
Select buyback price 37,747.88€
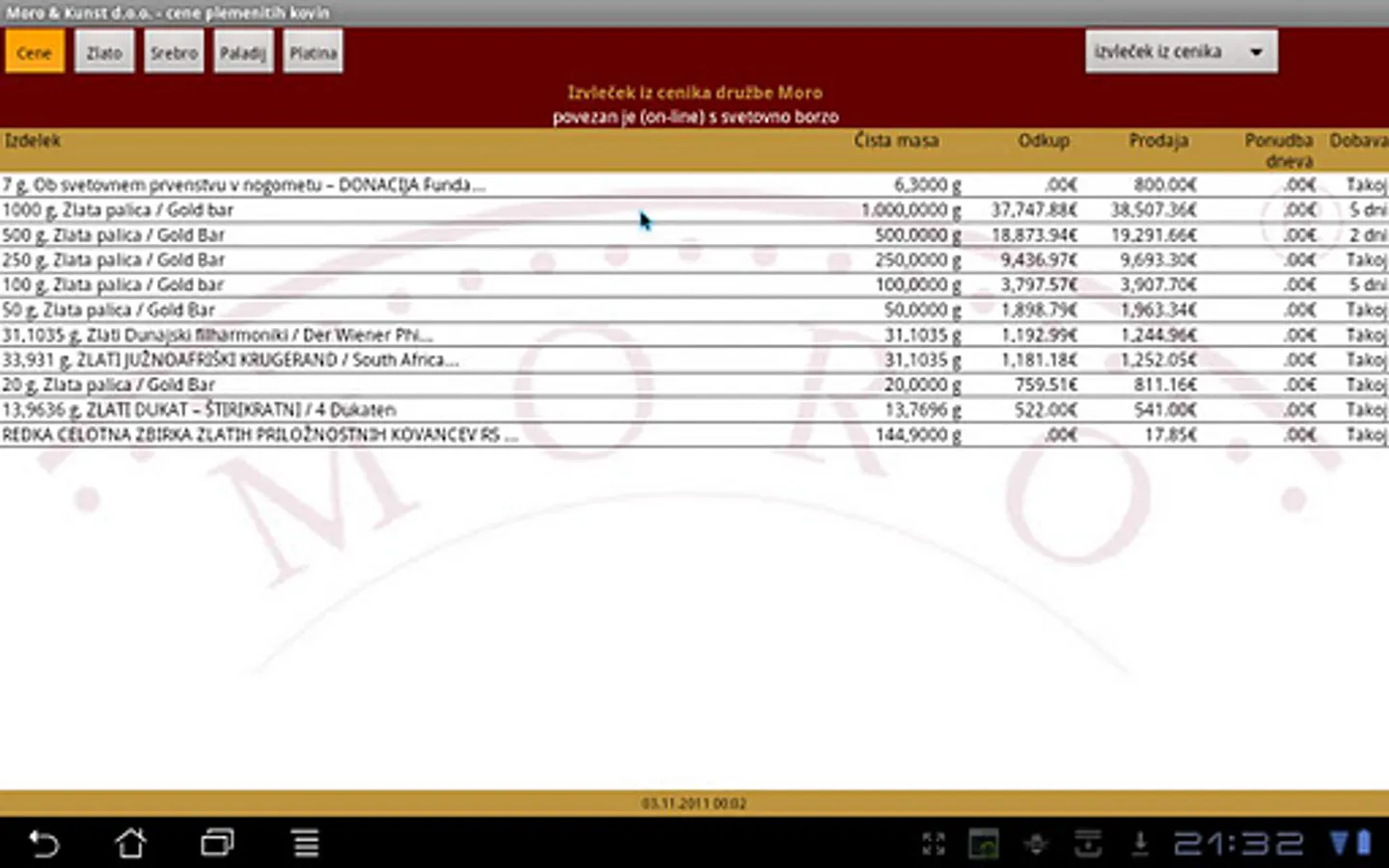click(1034, 210)
